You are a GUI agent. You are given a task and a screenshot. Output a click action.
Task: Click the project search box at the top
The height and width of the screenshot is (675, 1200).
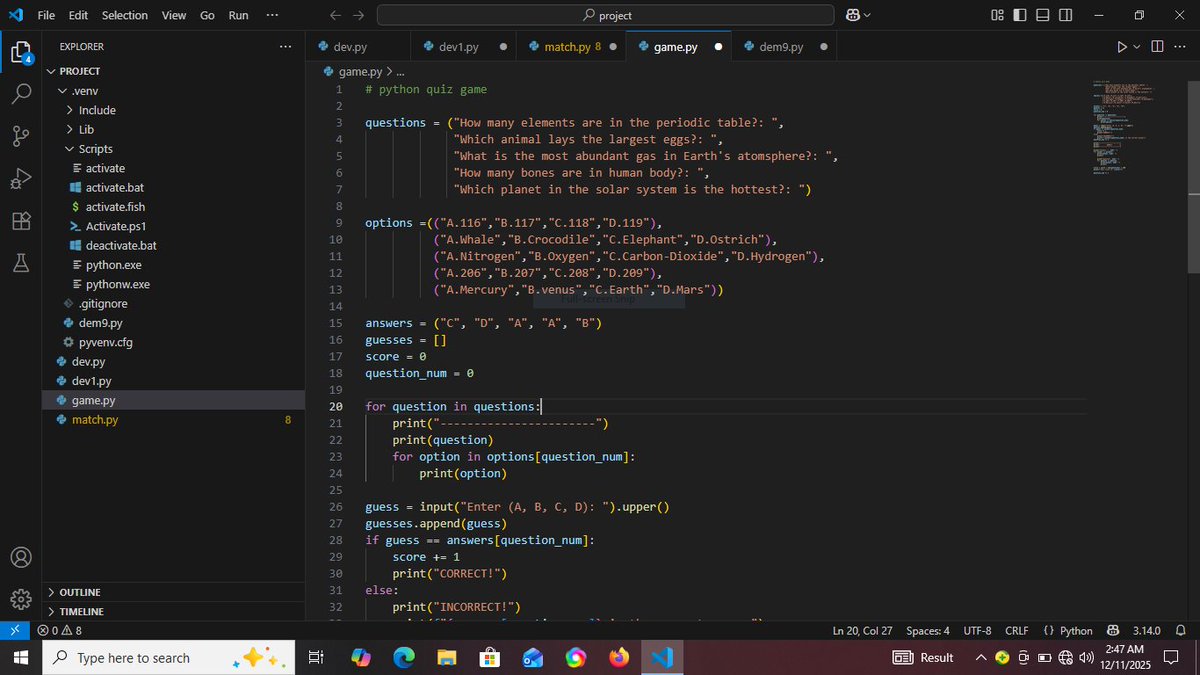pos(604,15)
